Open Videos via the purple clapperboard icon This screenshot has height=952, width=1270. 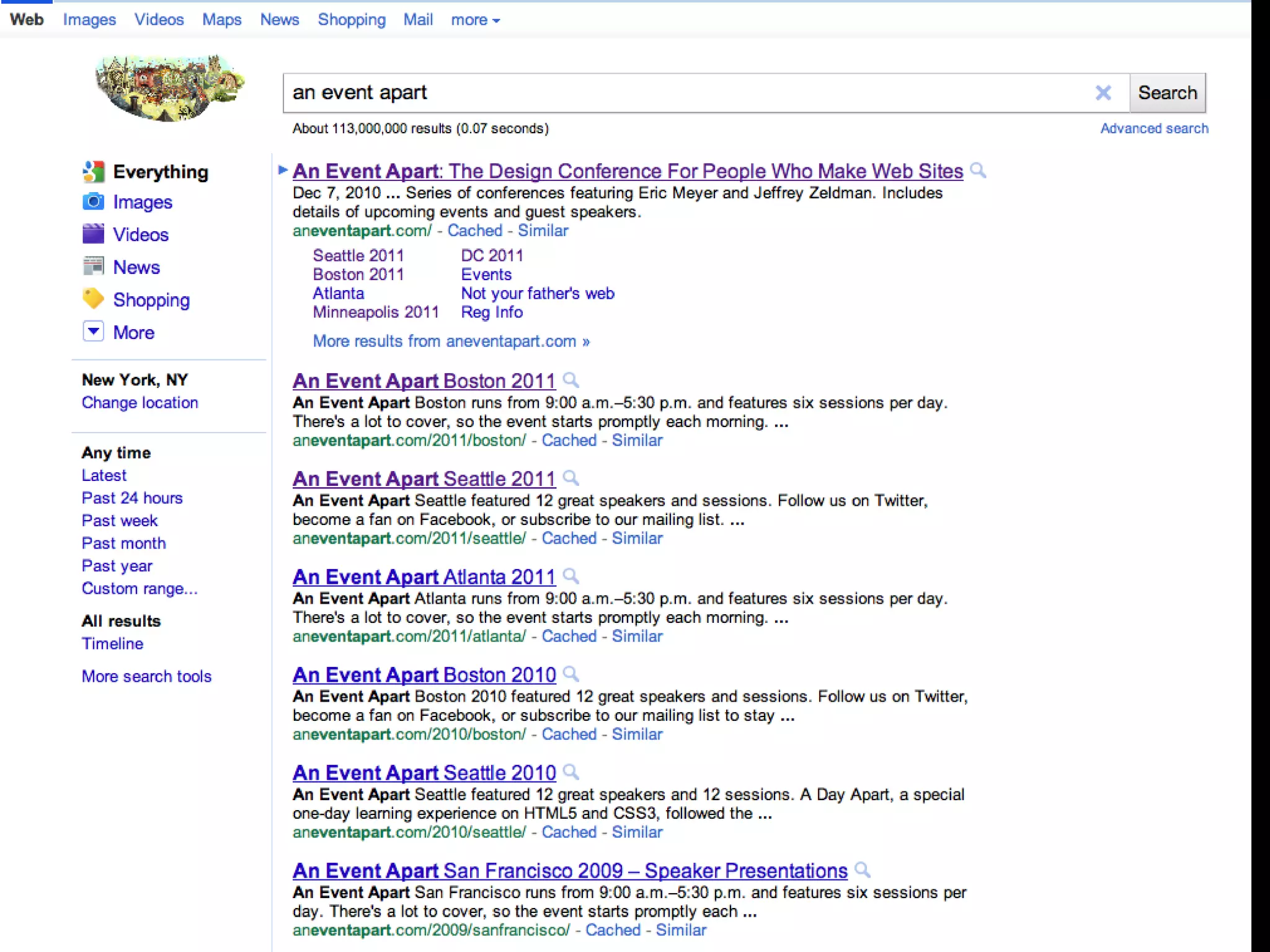93,234
